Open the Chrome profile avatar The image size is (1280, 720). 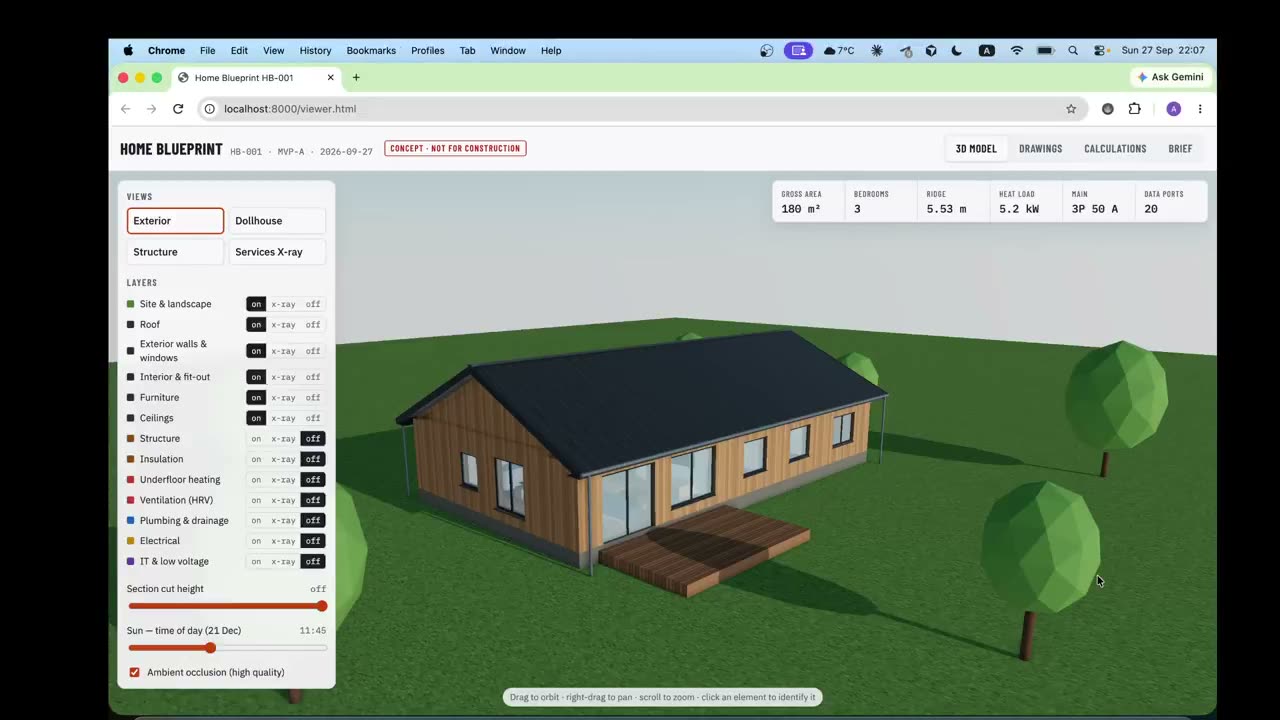click(x=1174, y=109)
